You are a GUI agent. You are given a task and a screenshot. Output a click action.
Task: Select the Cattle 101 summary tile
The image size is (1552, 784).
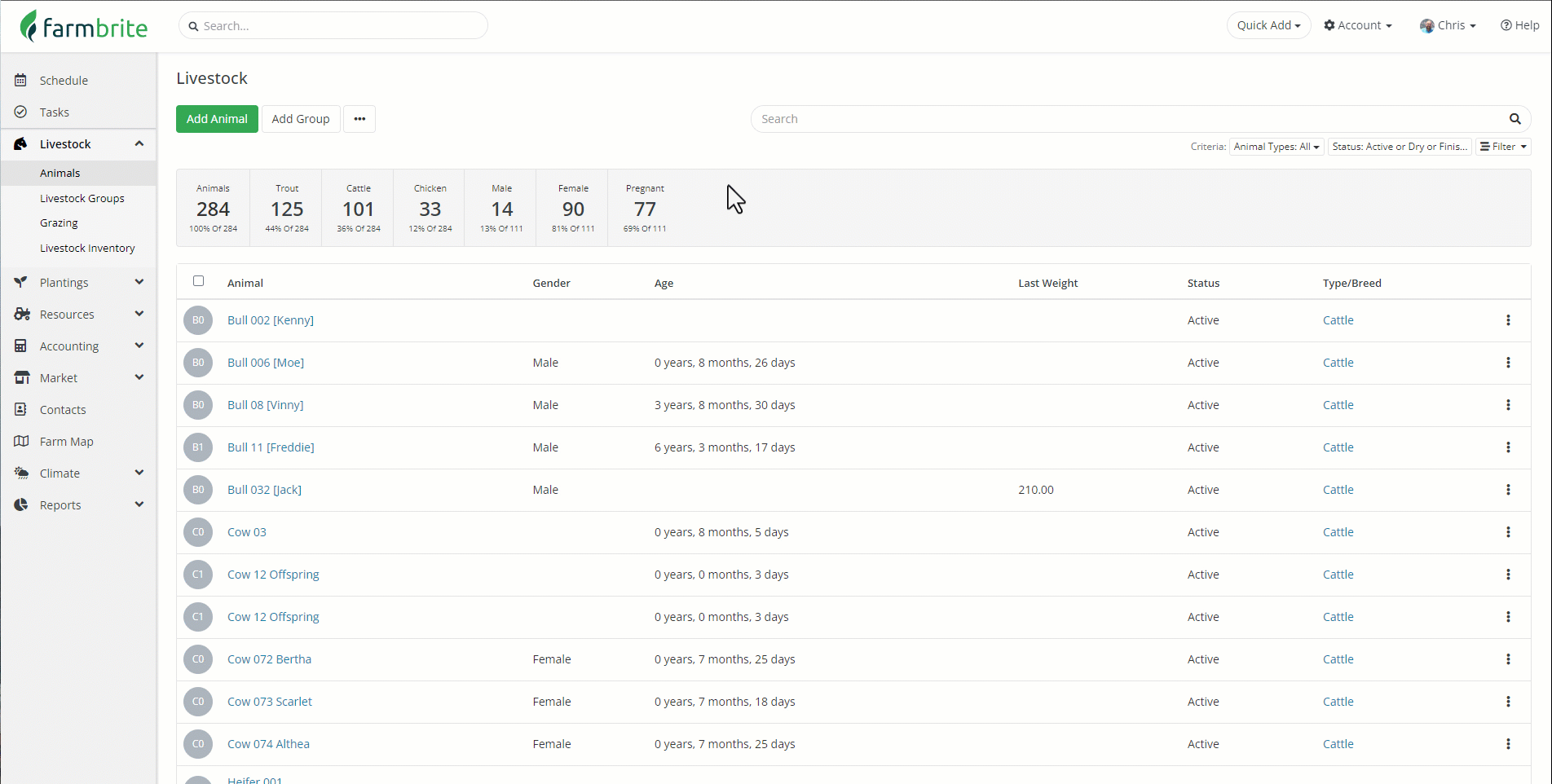(359, 209)
